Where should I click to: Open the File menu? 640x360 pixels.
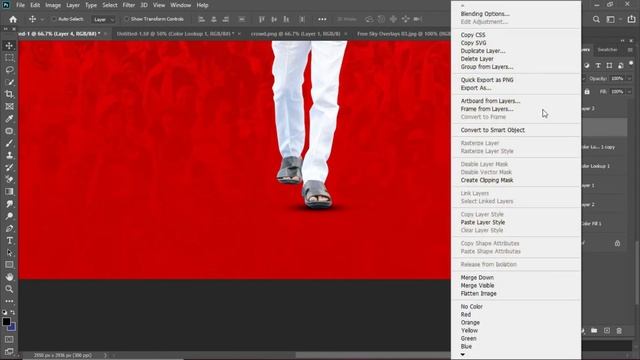[20, 5]
